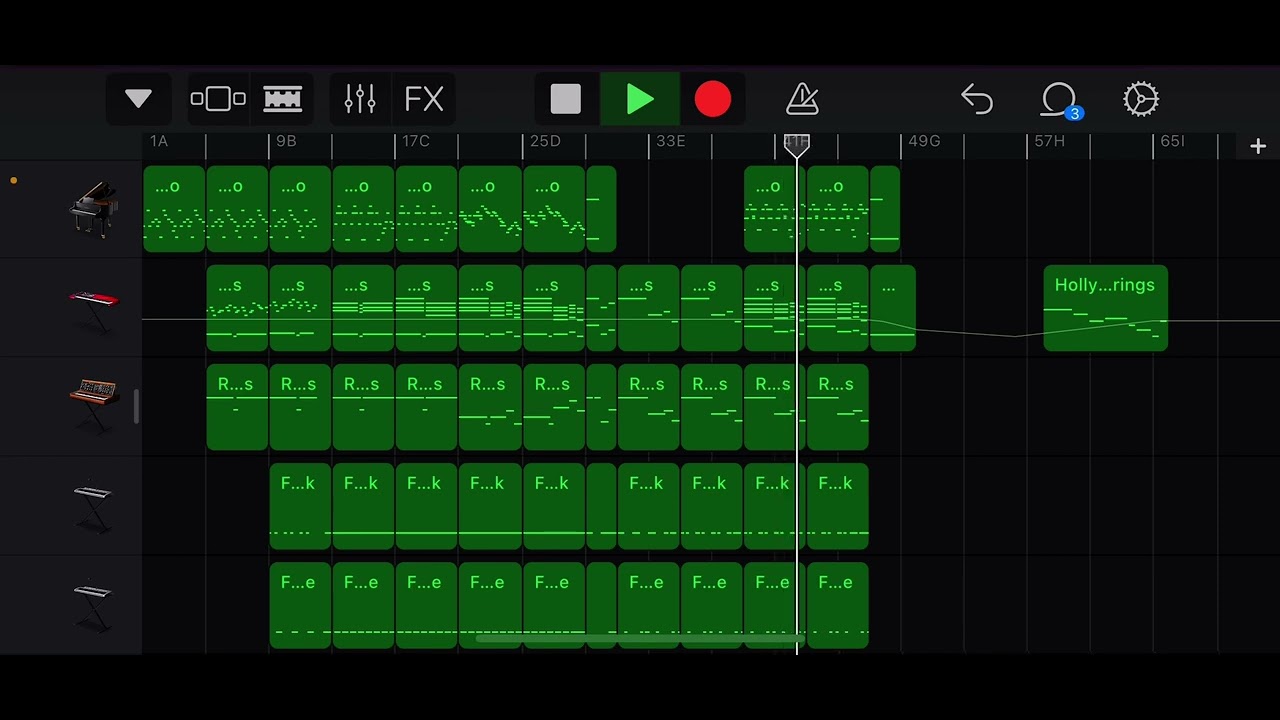This screenshot has width=1280, height=720.
Task: Click the track header resize handle
Action: (137, 407)
